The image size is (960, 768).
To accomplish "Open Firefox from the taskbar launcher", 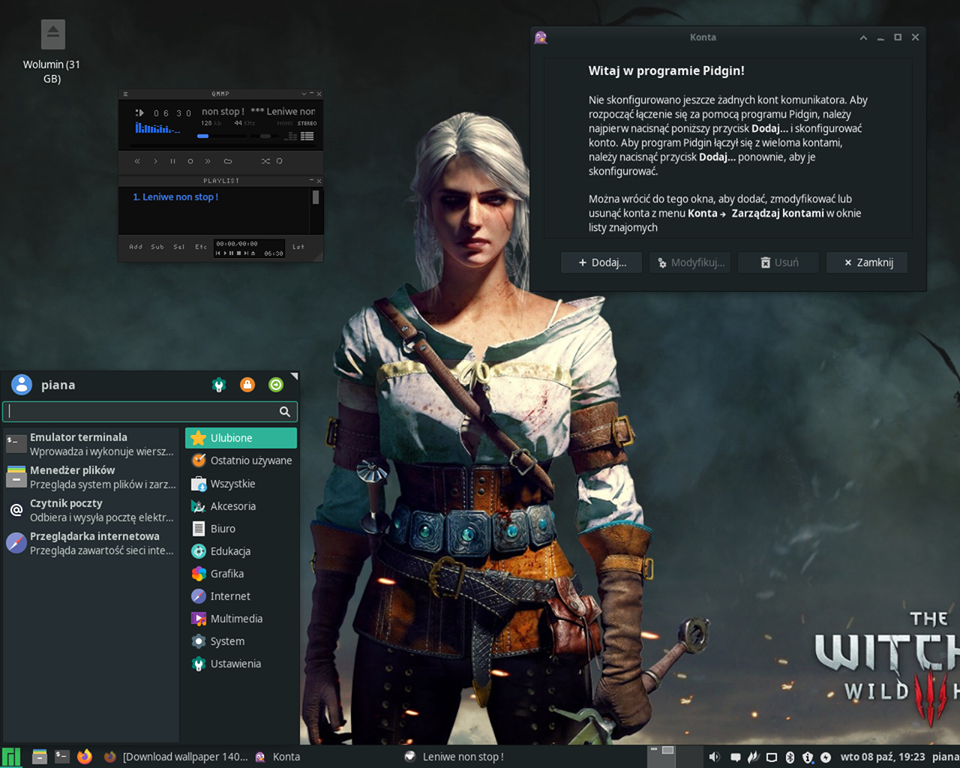I will [x=84, y=757].
